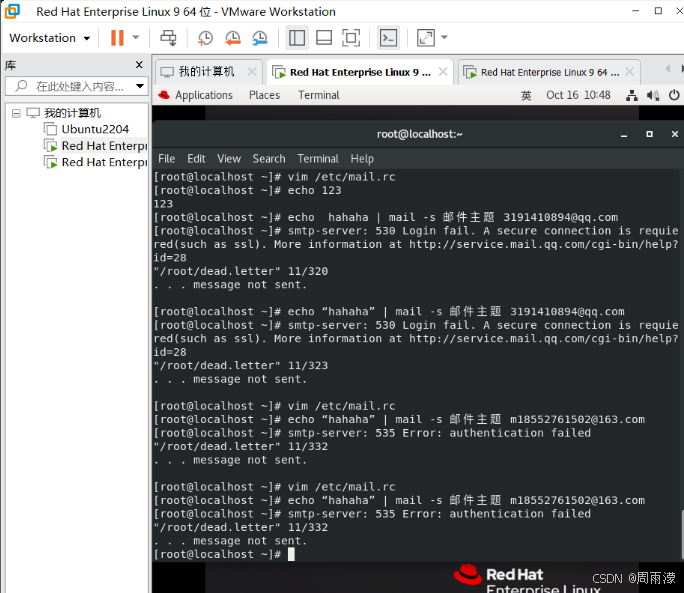Open the terminal Search menu
The height and width of the screenshot is (593, 684).
(x=269, y=159)
